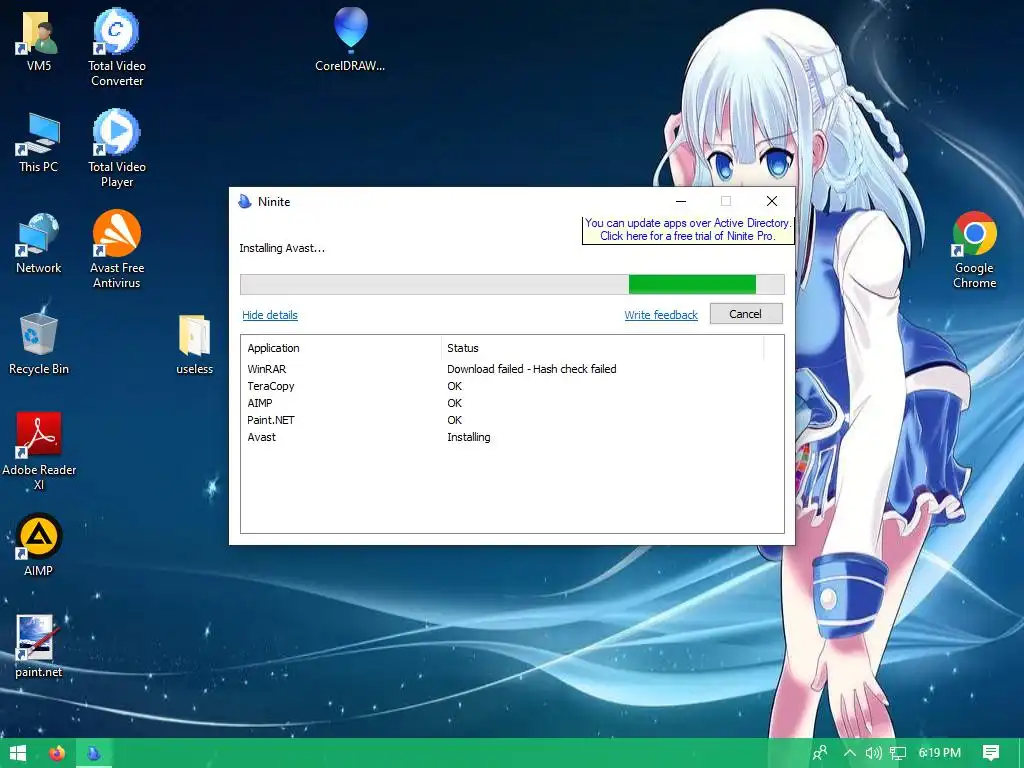Open Avast Free Antivirus shortcut
Screen dimensions: 1024x768
pos(117,249)
